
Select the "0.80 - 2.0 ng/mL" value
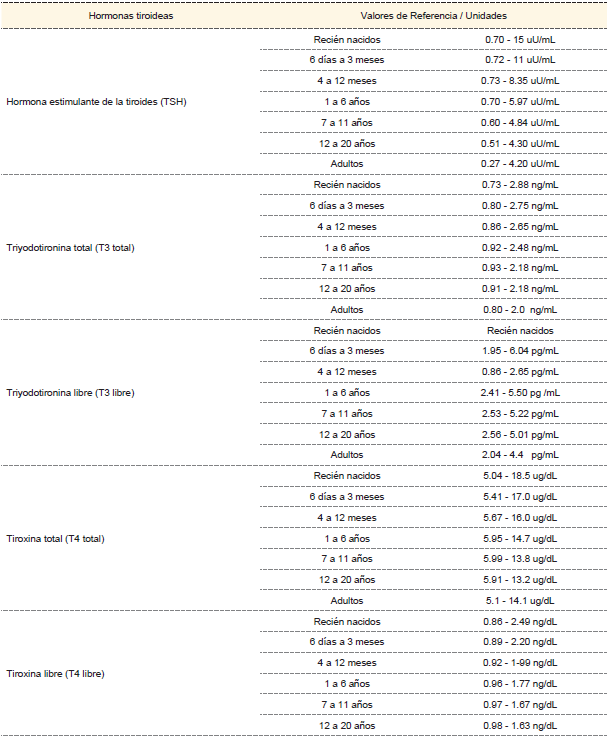point(520,310)
